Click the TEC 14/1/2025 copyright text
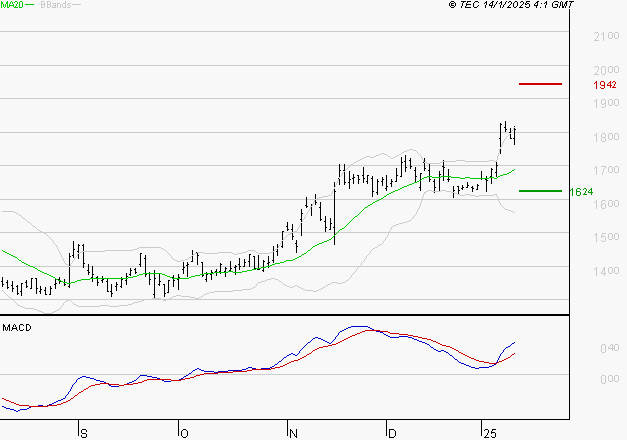This screenshot has width=627, height=440. click(x=511, y=5)
